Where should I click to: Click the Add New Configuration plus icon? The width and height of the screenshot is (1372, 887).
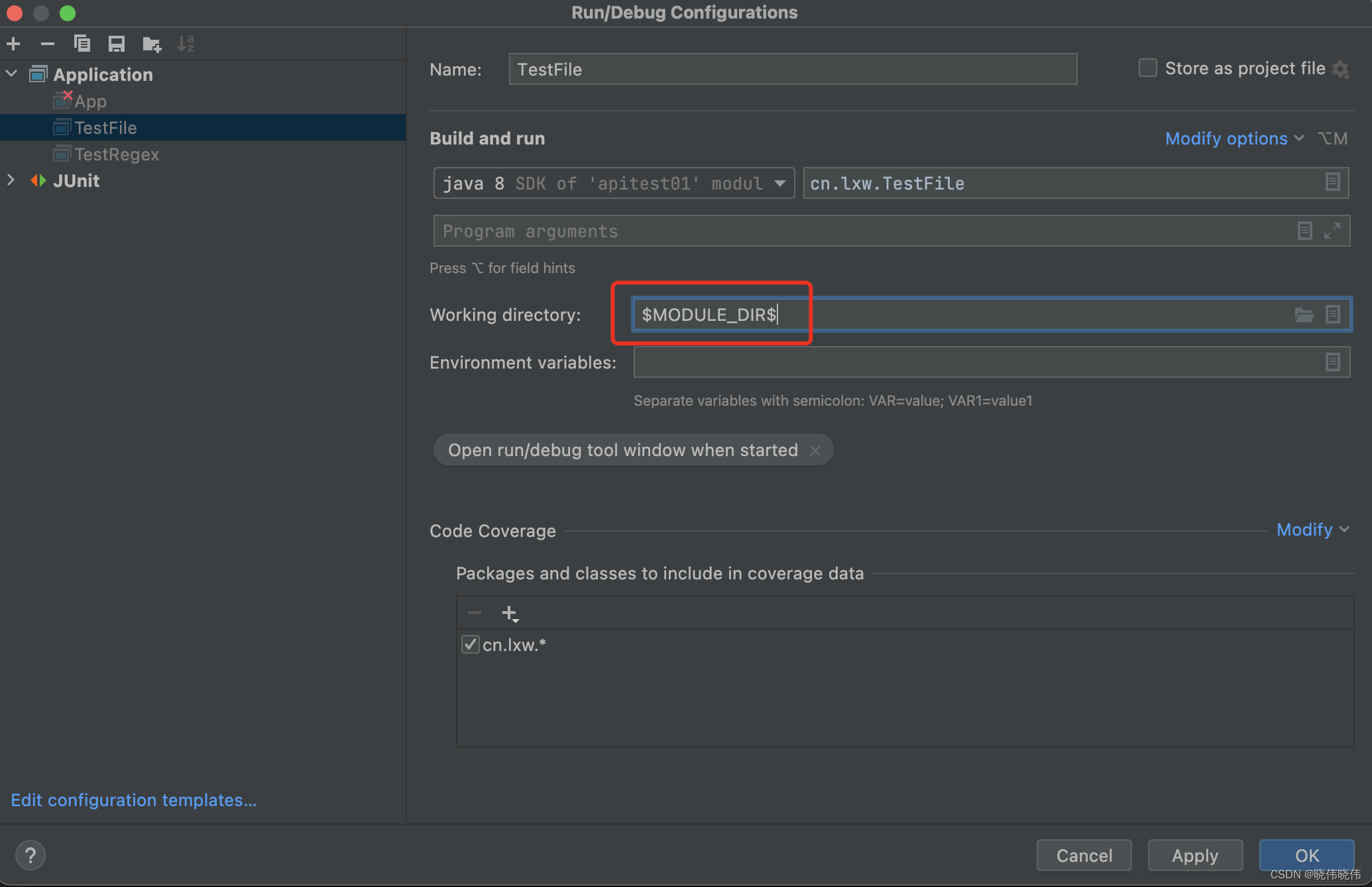[13, 44]
